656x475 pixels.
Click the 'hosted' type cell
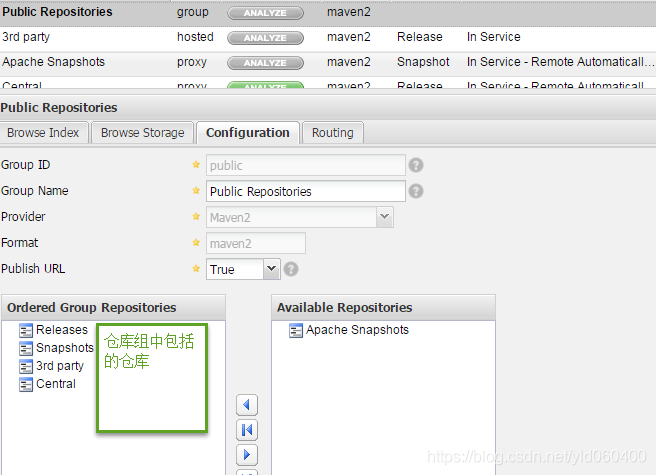(195, 37)
